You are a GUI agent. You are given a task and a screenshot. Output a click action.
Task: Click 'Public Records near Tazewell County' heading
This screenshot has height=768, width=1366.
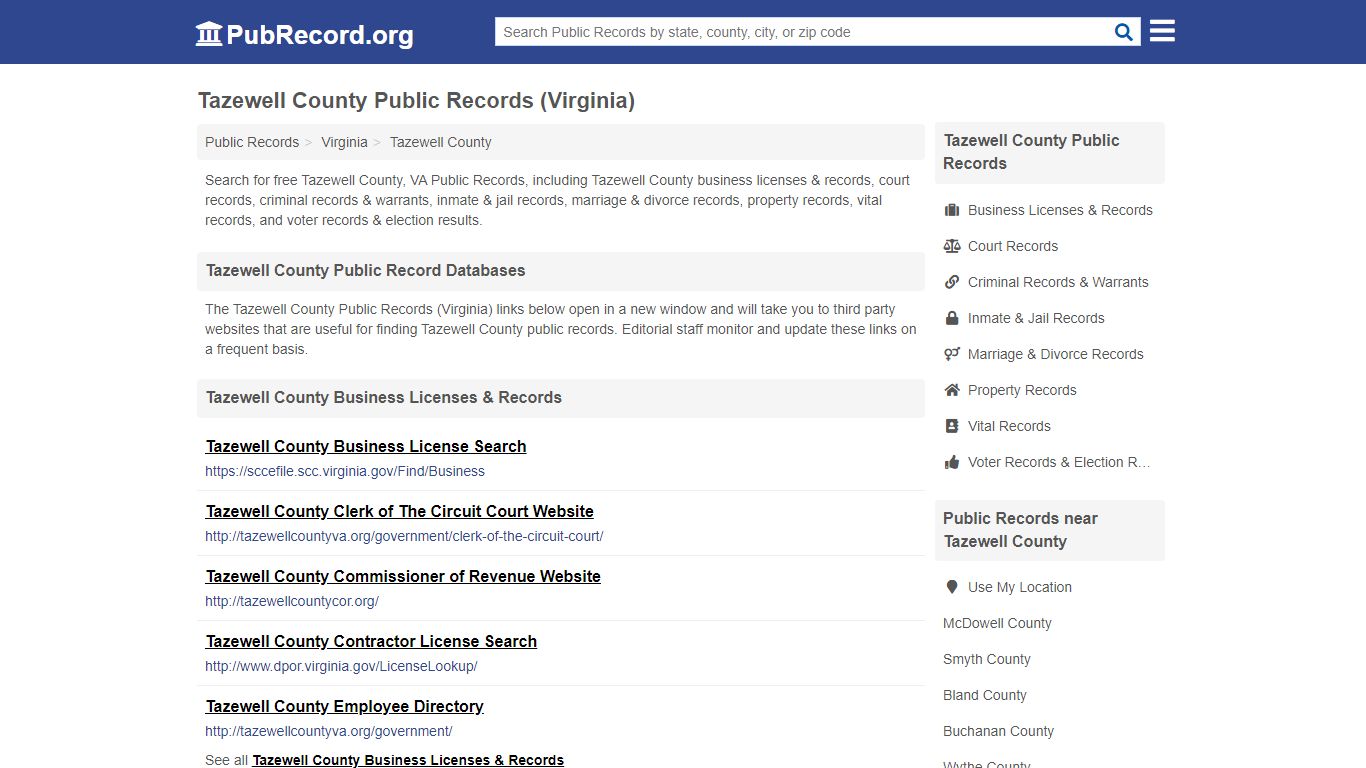point(1020,530)
